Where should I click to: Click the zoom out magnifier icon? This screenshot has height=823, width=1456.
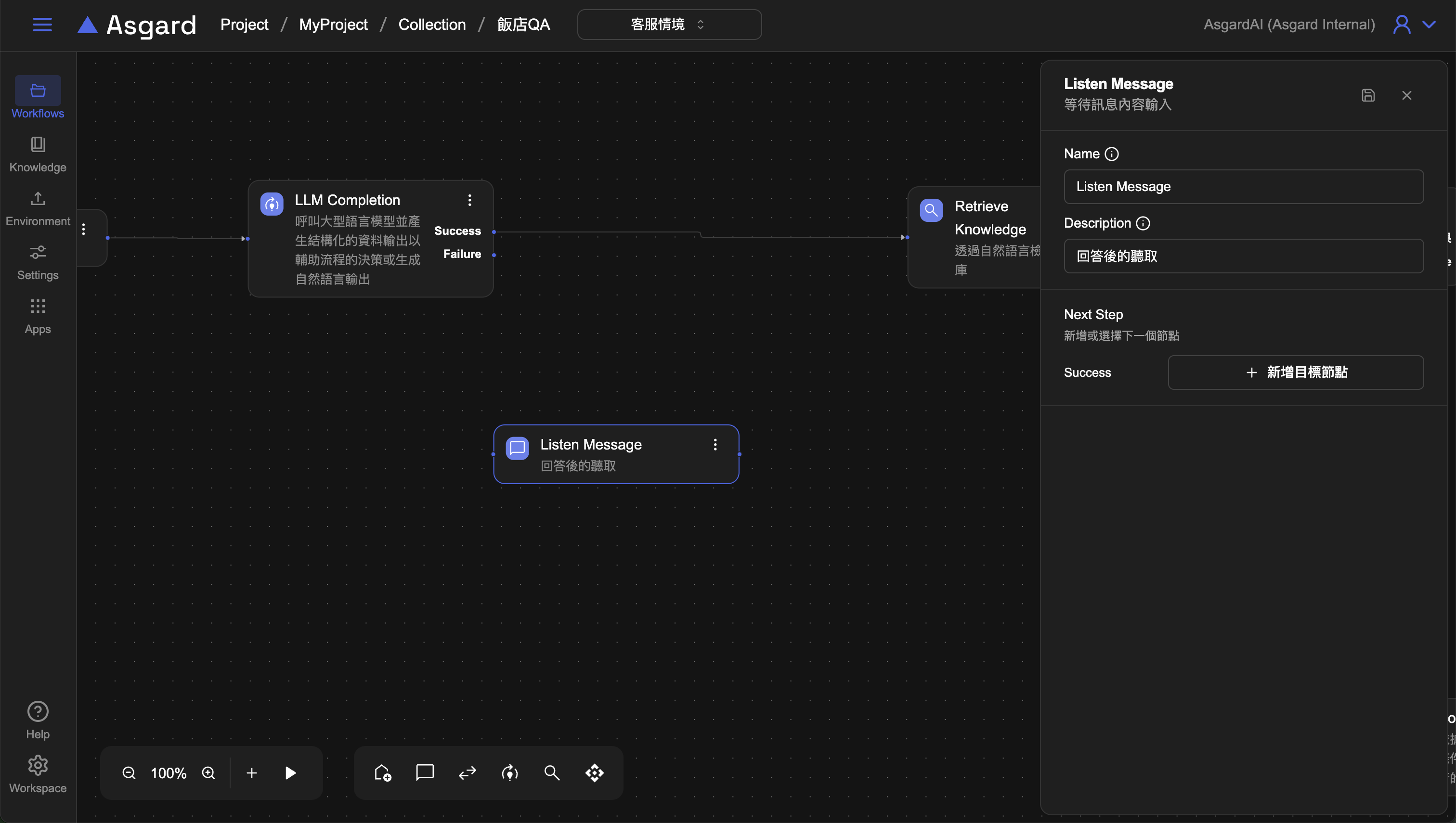coord(129,772)
